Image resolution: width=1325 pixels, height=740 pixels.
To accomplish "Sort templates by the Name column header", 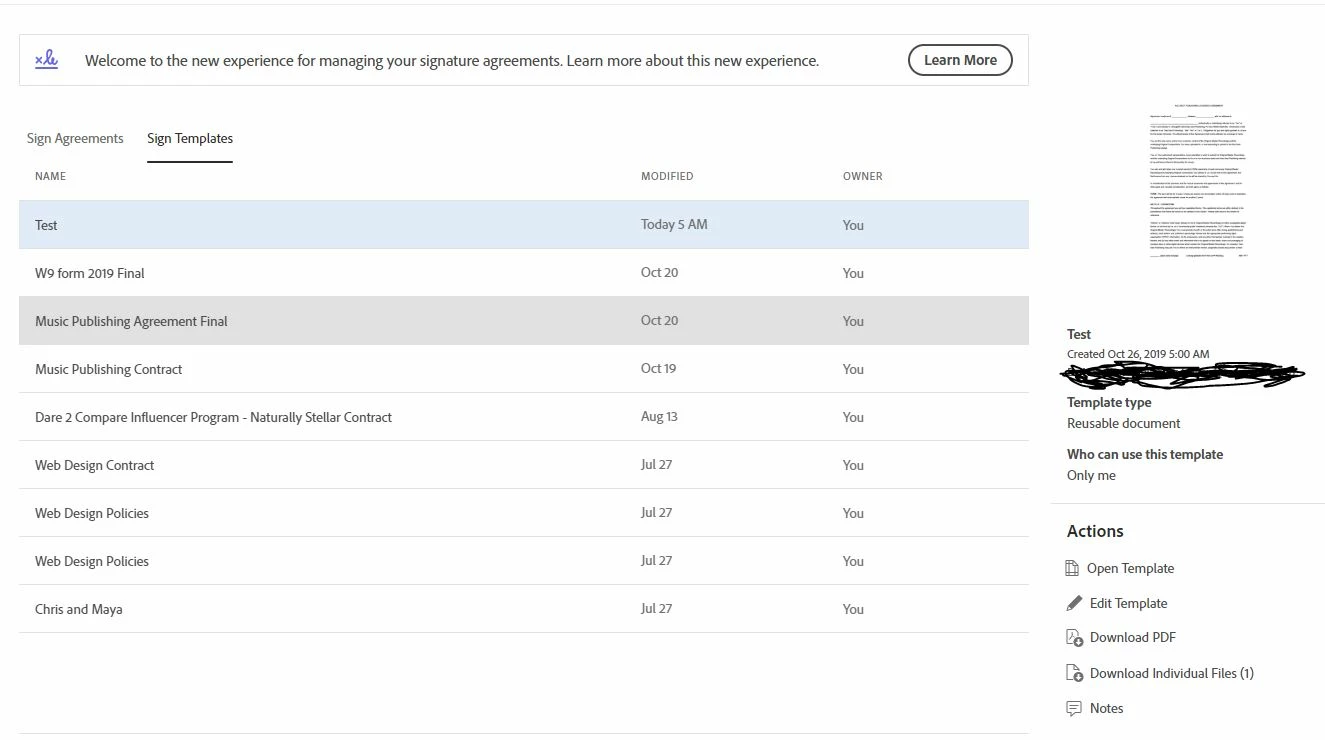I will pos(50,176).
